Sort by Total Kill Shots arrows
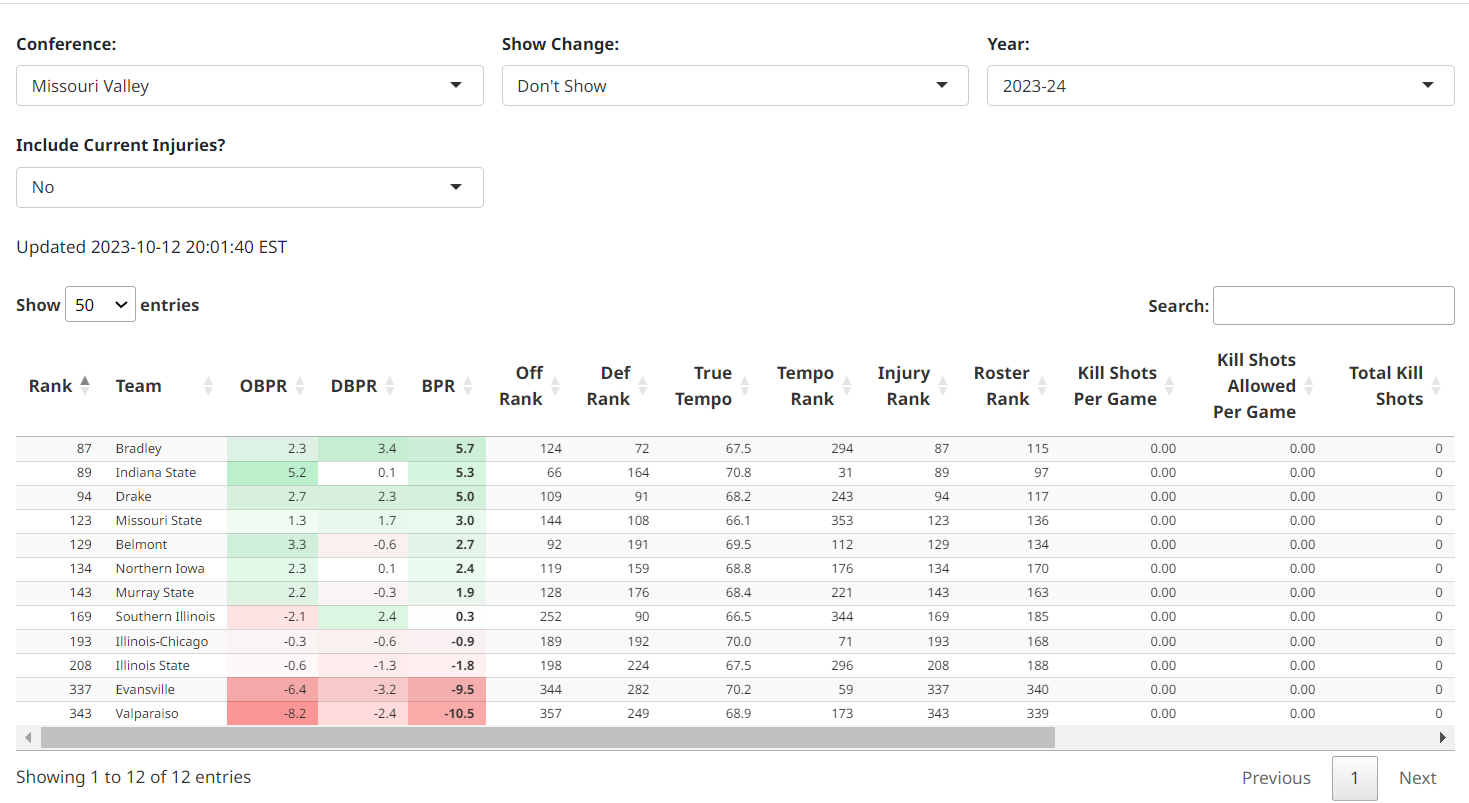 [x=1436, y=386]
